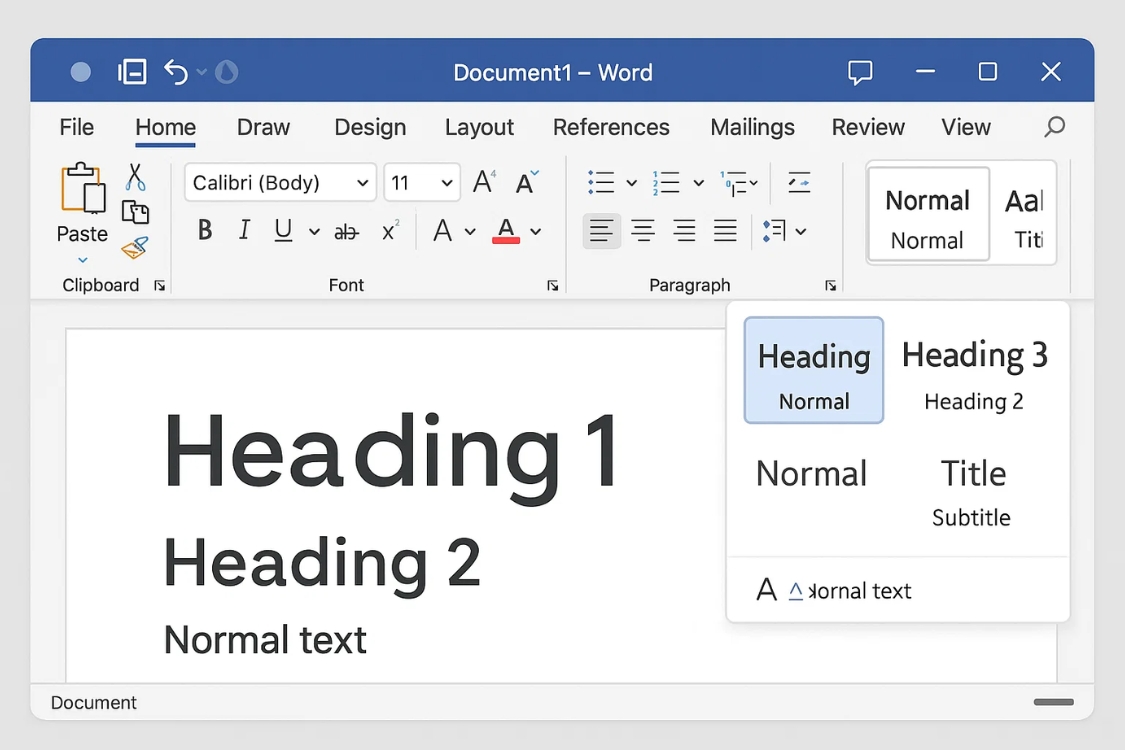Apply strikethrough formatting
This screenshot has width=1125, height=750.
pyautogui.click(x=346, y=230)
